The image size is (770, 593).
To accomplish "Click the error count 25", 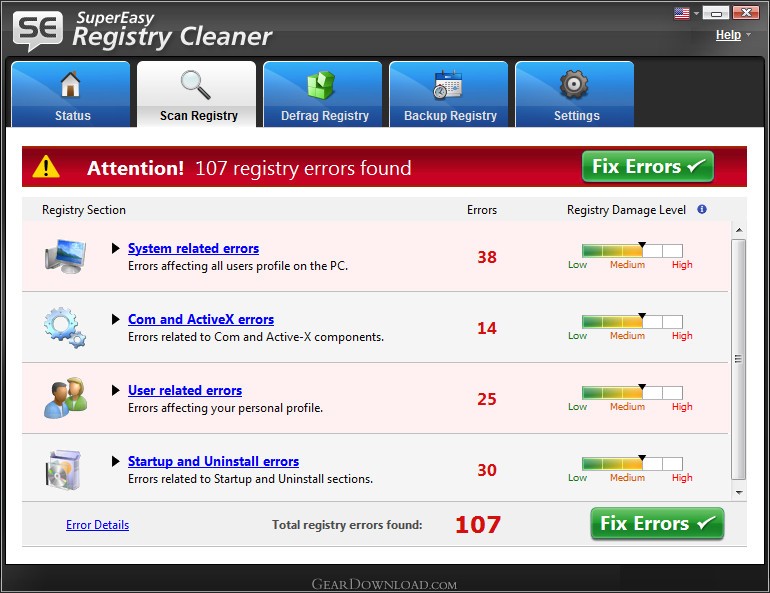I will coord(487,399).
